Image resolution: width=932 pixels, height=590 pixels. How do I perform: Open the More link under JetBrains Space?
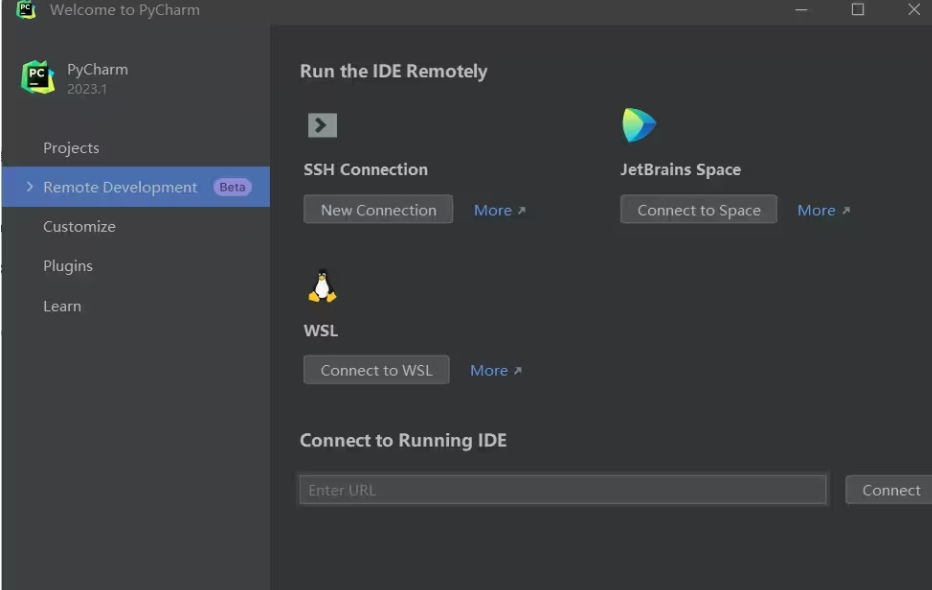pyautogui.click(x=823, y=210)
